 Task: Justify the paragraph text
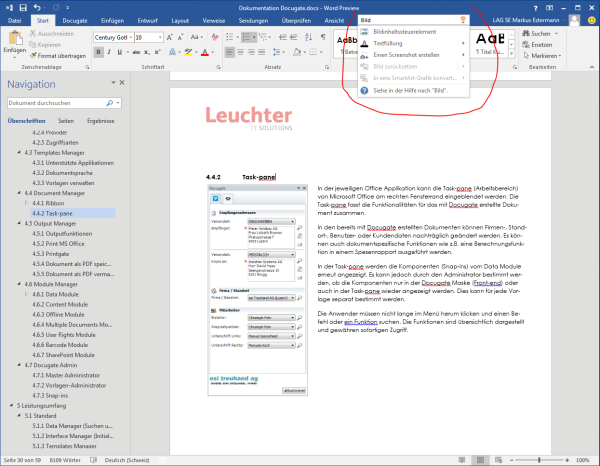(262, 52)
